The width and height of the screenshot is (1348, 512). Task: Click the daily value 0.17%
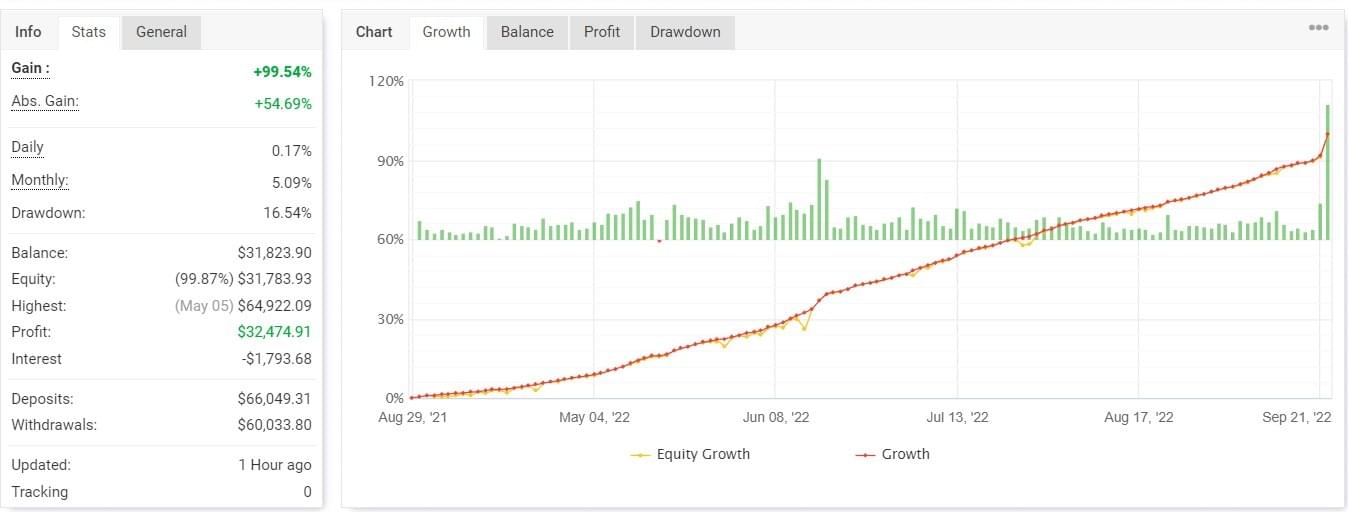292,151
